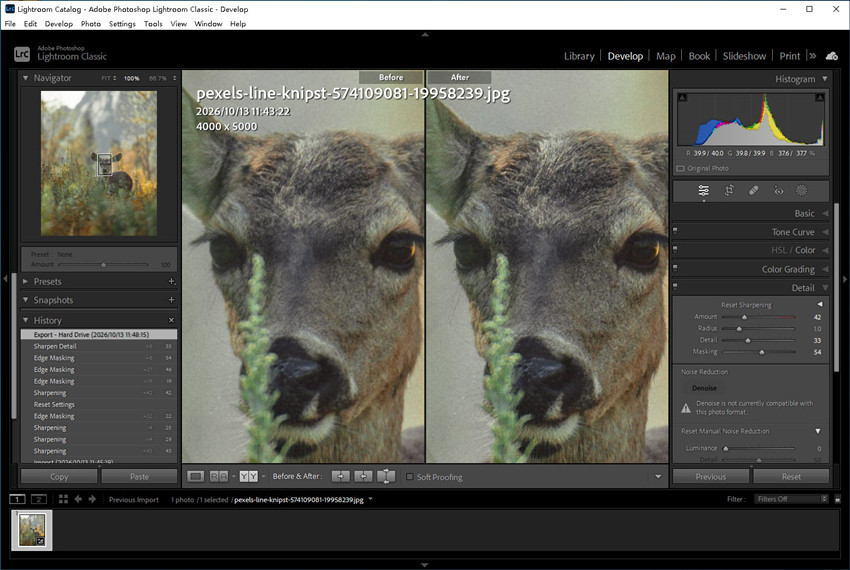Click the Previous button
The image size is (850, 570).
711,476
